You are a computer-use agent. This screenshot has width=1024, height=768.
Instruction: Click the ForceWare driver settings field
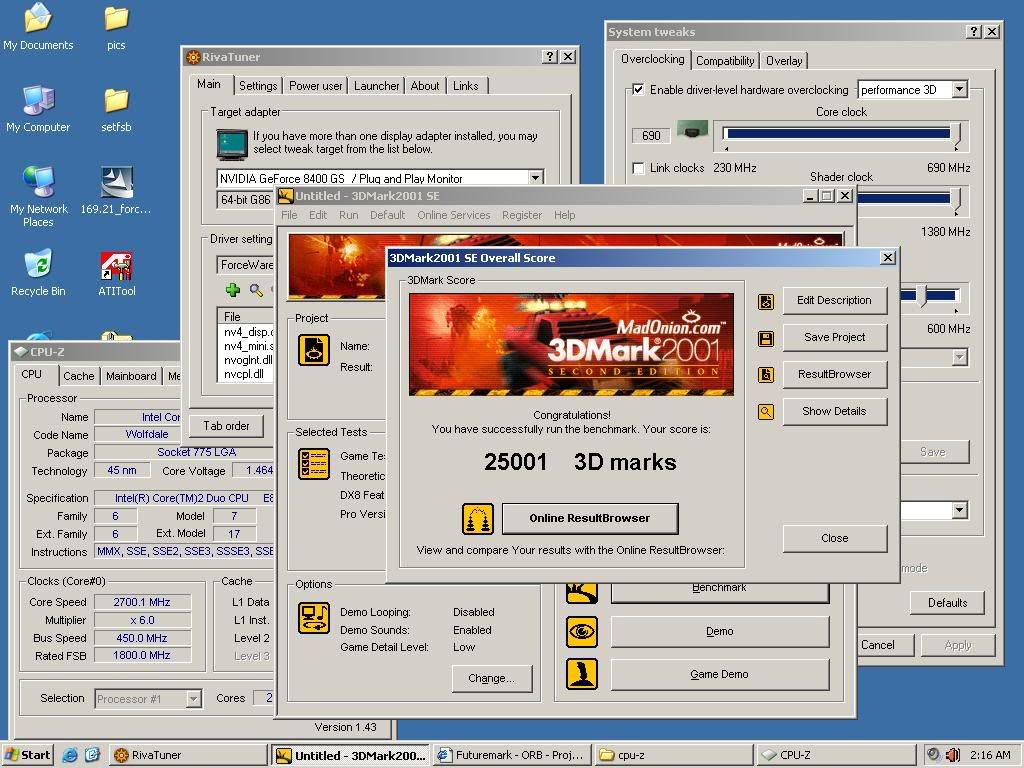coord(246,265)
